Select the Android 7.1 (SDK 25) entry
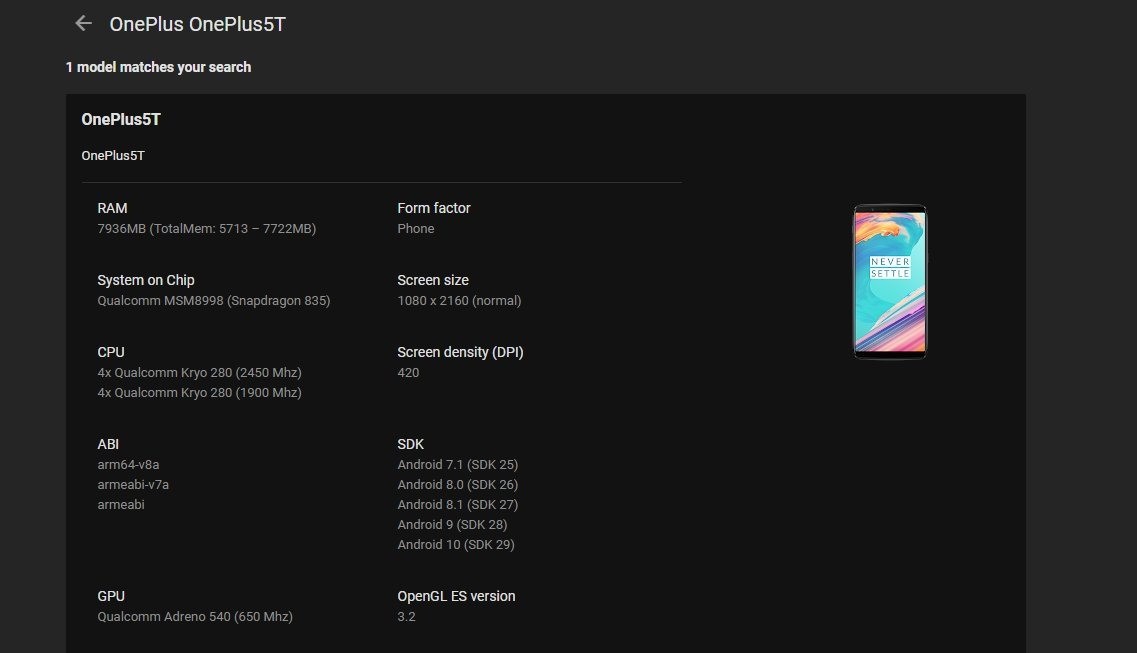The height and width of the screenshot is (653, 1137). 458,465
